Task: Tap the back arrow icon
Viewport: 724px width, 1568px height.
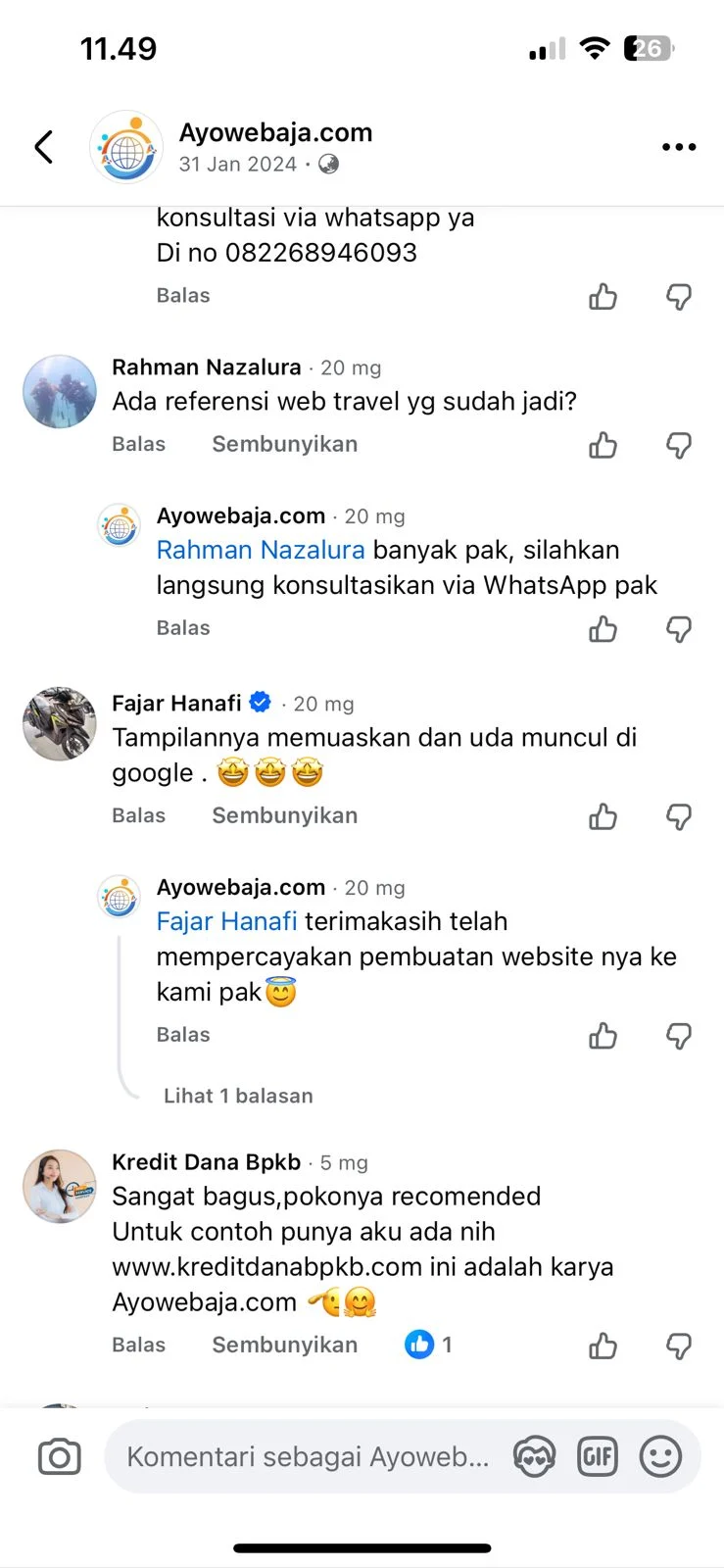Action: 43,147
